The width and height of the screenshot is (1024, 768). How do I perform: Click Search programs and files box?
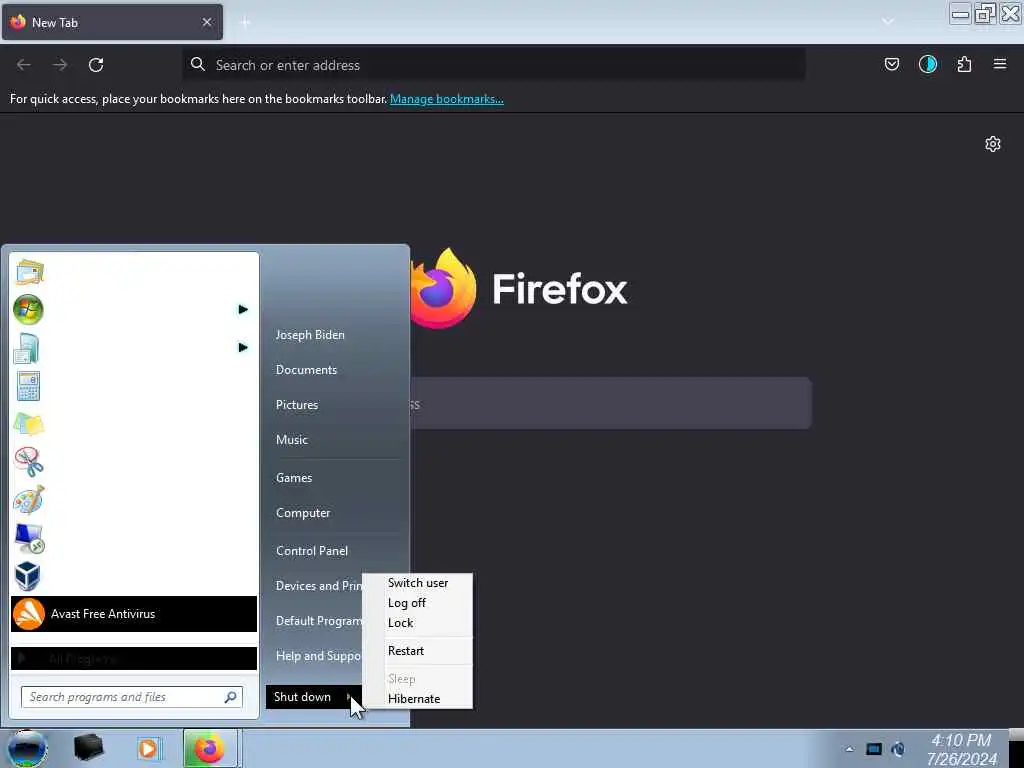(132, 697)
